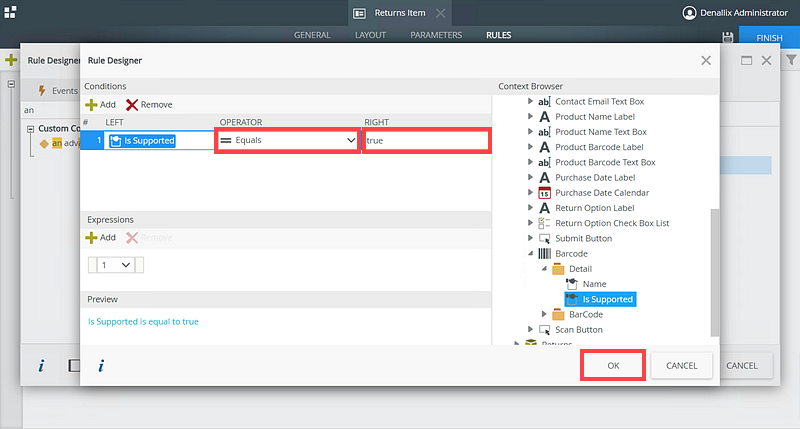Click the RIGHT value field containing true
The width and height of the screenshot is (800, 429).
click(x=426, y=140)
